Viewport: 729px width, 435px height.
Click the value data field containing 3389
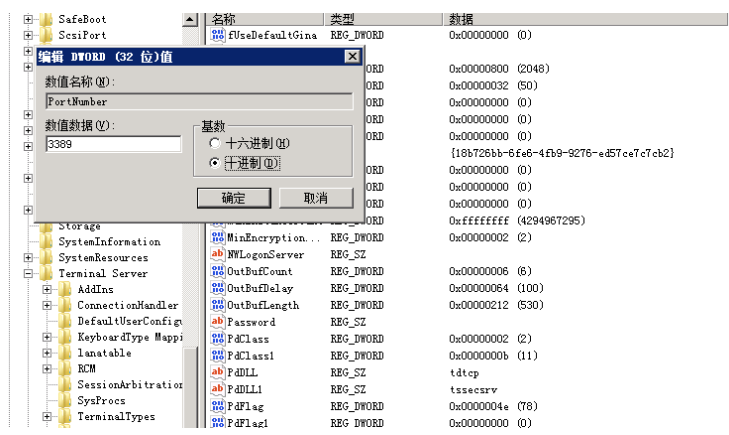[113, 144]
